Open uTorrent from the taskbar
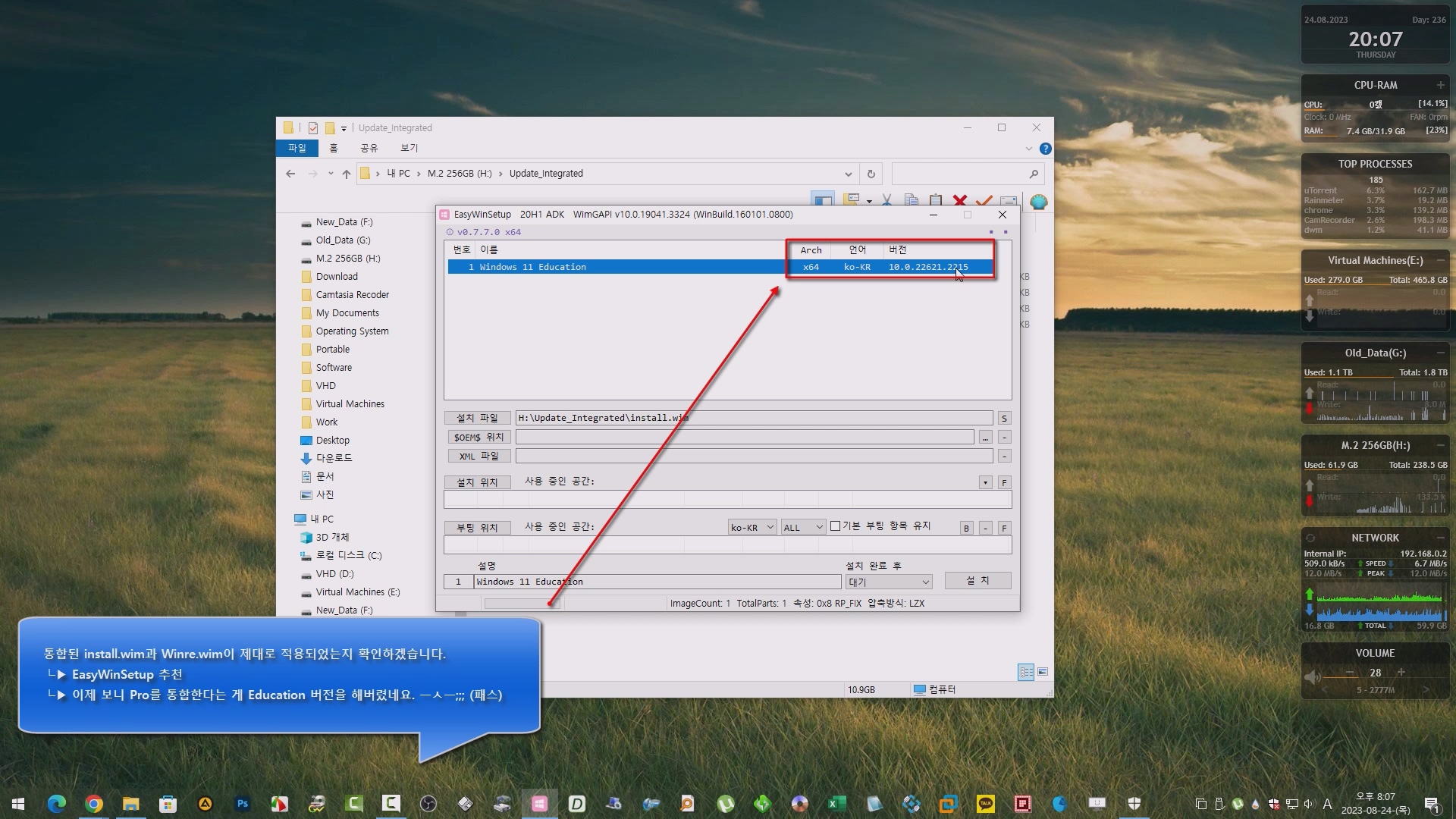 [x=726, y=804]
